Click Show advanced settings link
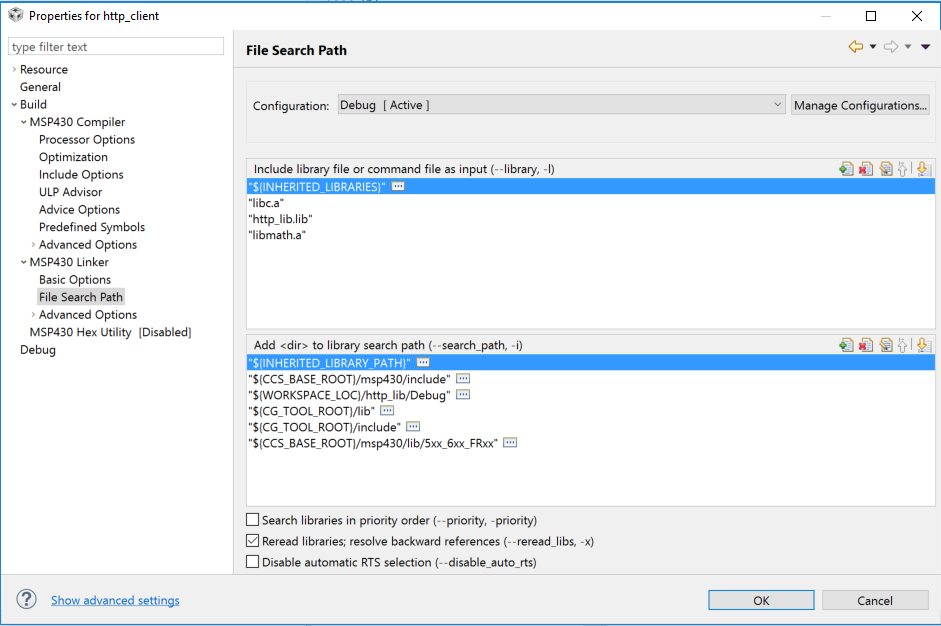 click(115, 600)
